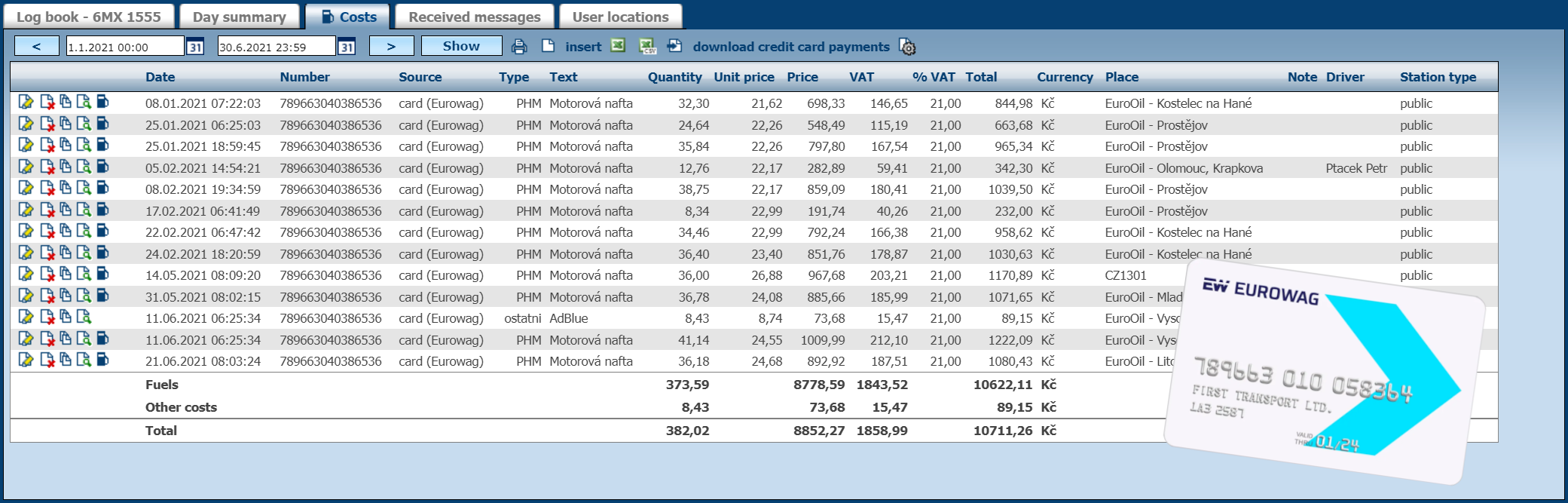This screenshot has width=1568, height=503.
Task: Click the start date input field
Action: point(124,47)
